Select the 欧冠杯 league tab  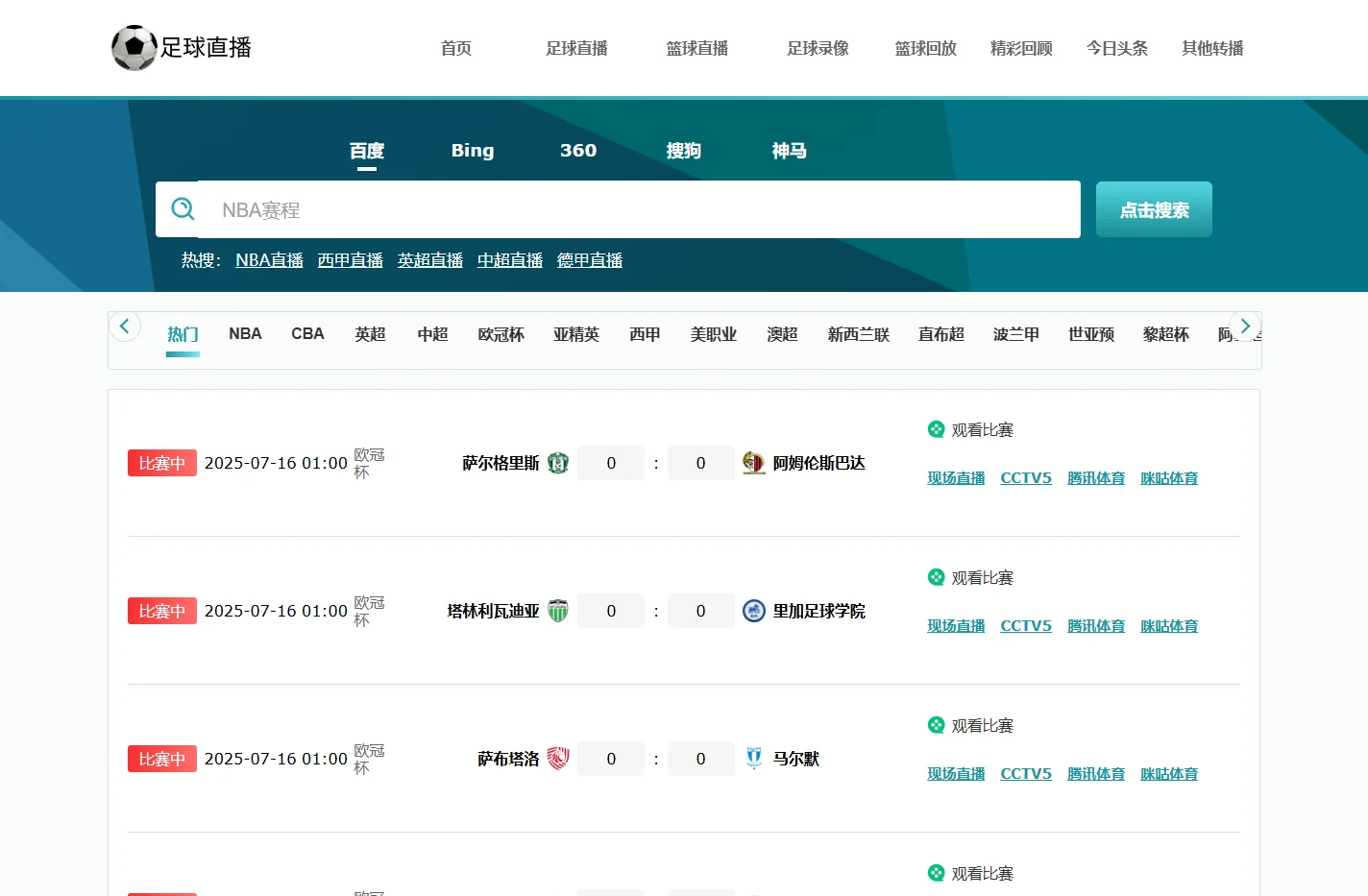tap(501, 334)
